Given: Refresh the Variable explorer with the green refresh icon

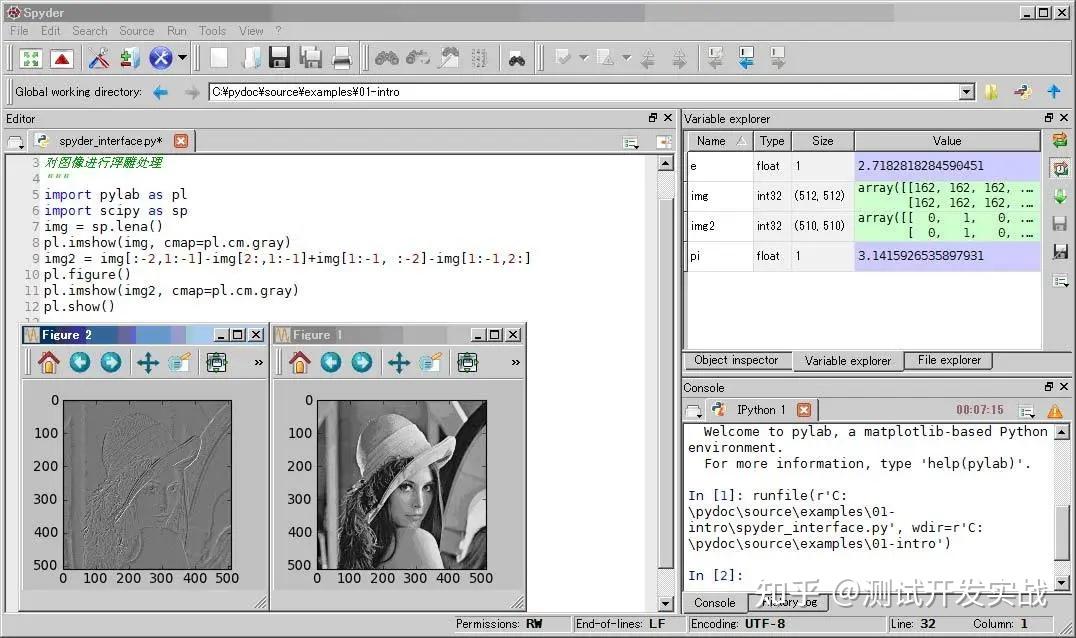Looking at the screenshot, I should click(x=1060, y=140).
